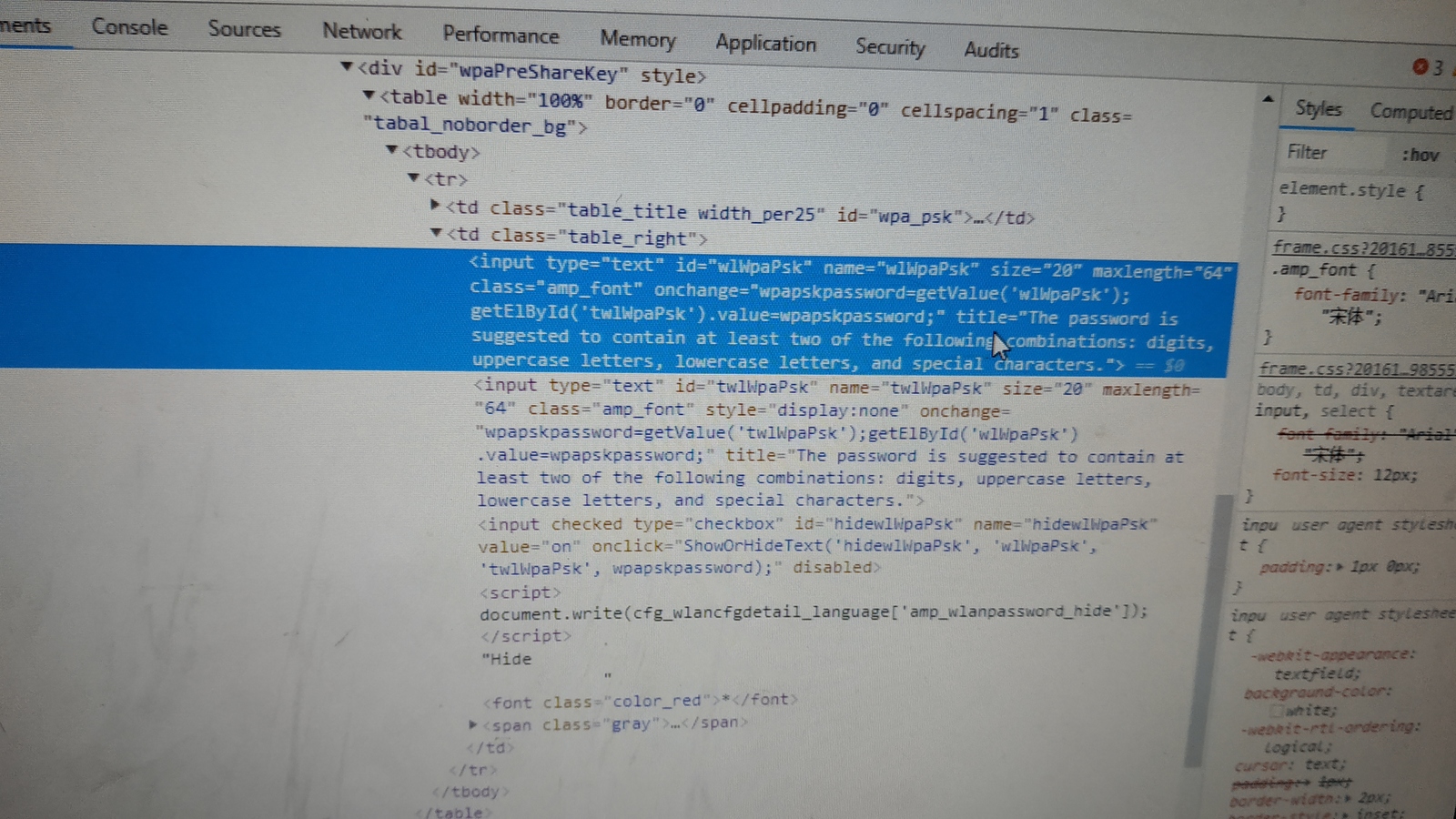Expand the td id wpa_psk node
Image resolution: width=1456 pixels, height=819 pixels.
435,206
